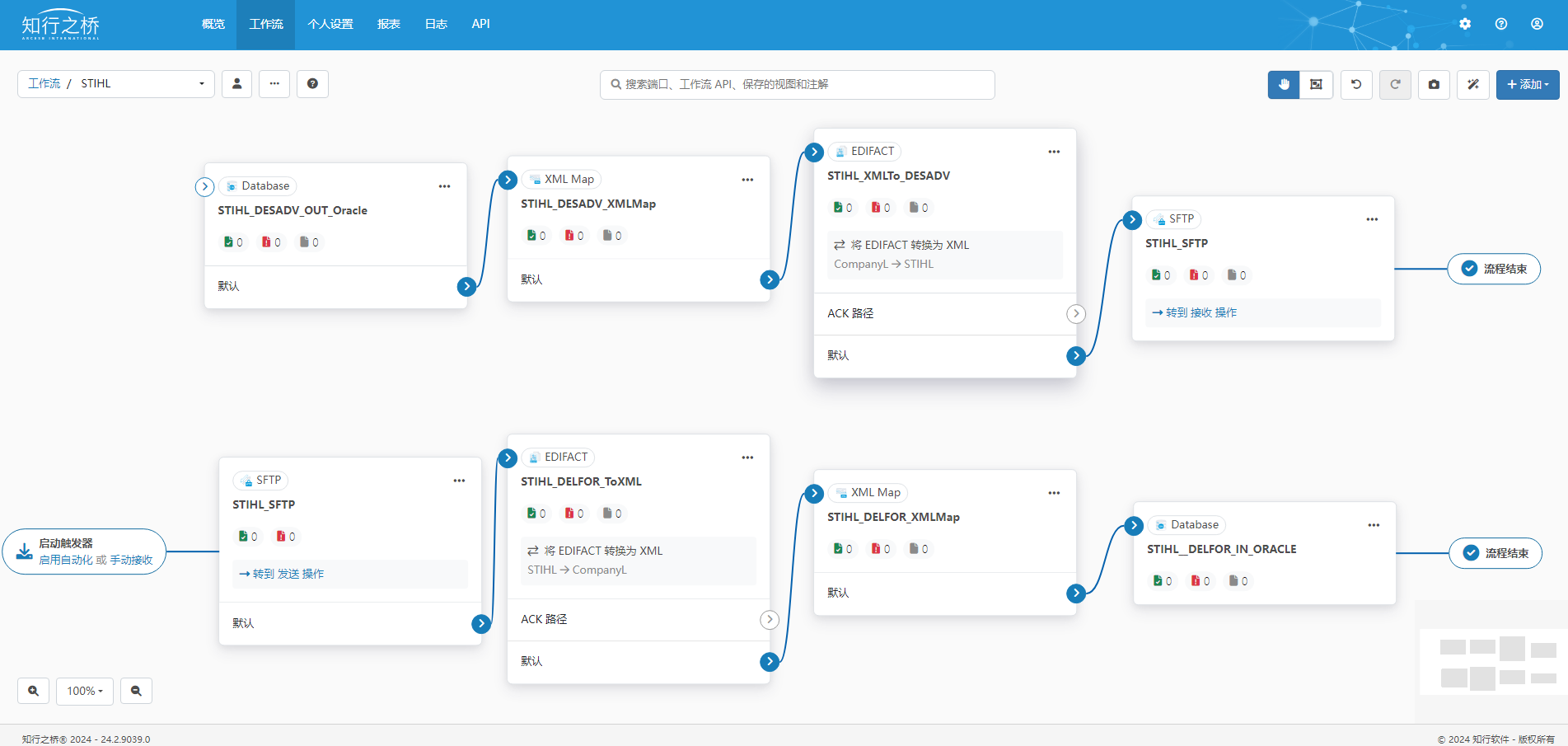1568x746 pixels.
Task: Click the 启动触发器 start trigger node
Action: coord(84,551)
